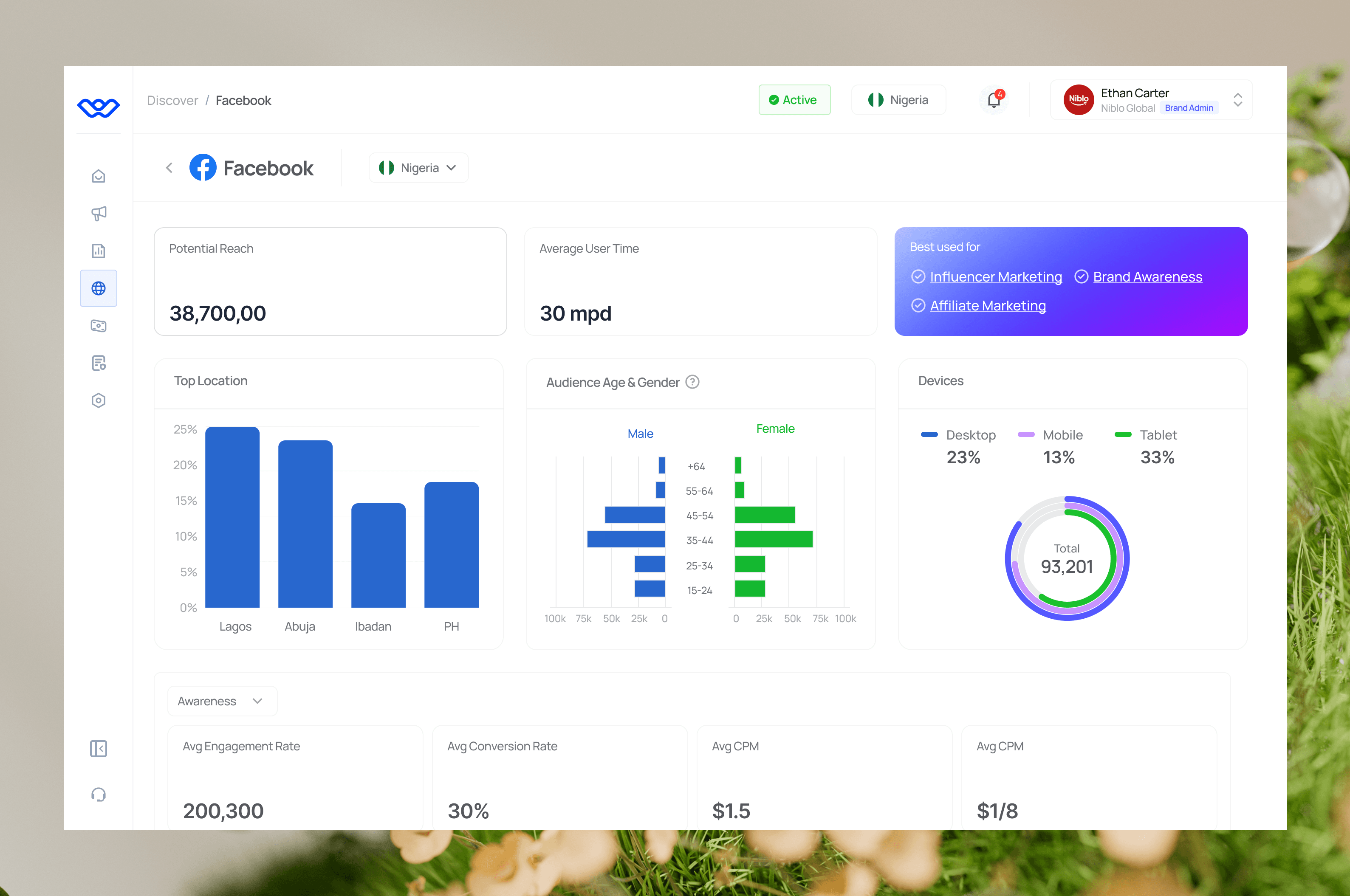Open the money payments sidebar icon
1350x896 pixels.
pyautogui.click(x=98, y=326)
